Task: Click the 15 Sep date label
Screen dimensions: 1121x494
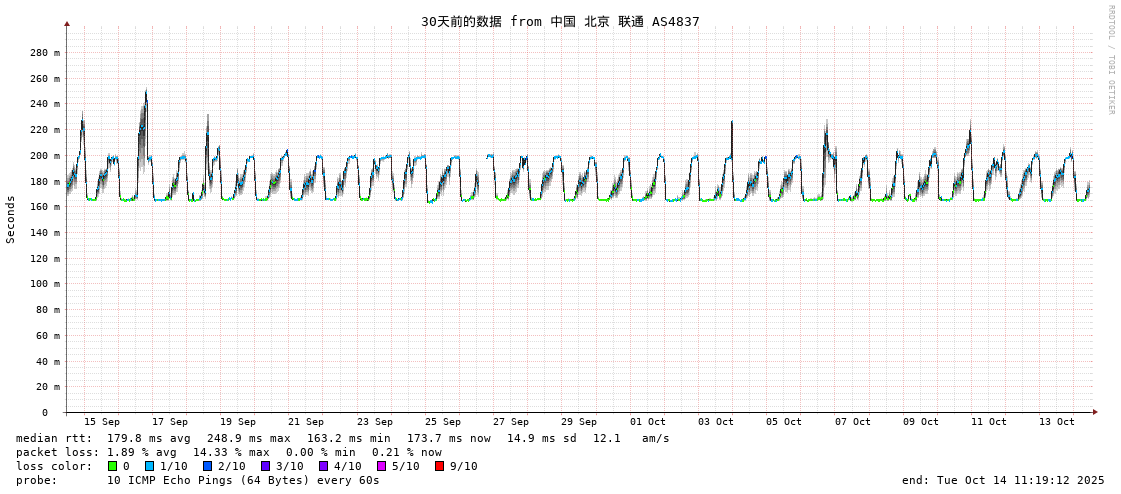Action: coord(102,422)
